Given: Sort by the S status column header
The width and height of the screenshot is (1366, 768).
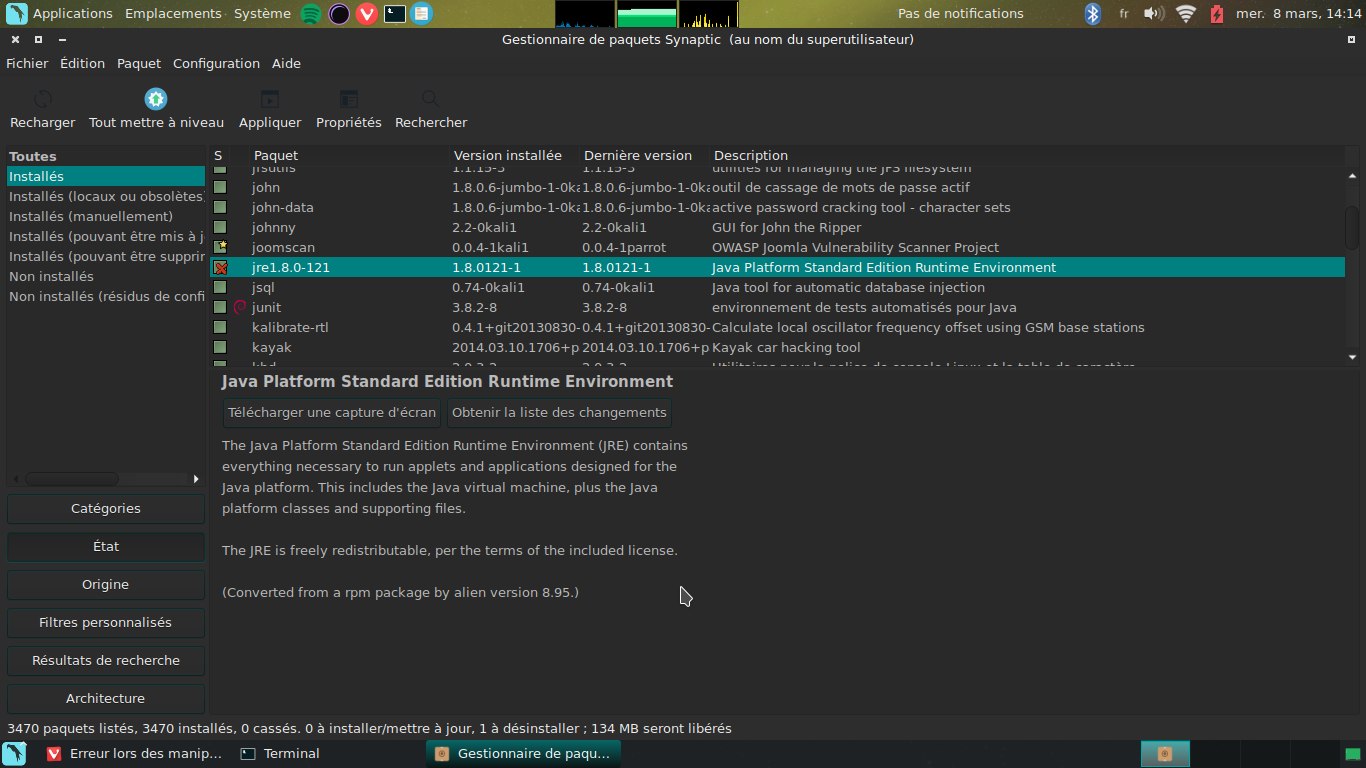Looking at the screenshot, I should click(x=219, y=155).
